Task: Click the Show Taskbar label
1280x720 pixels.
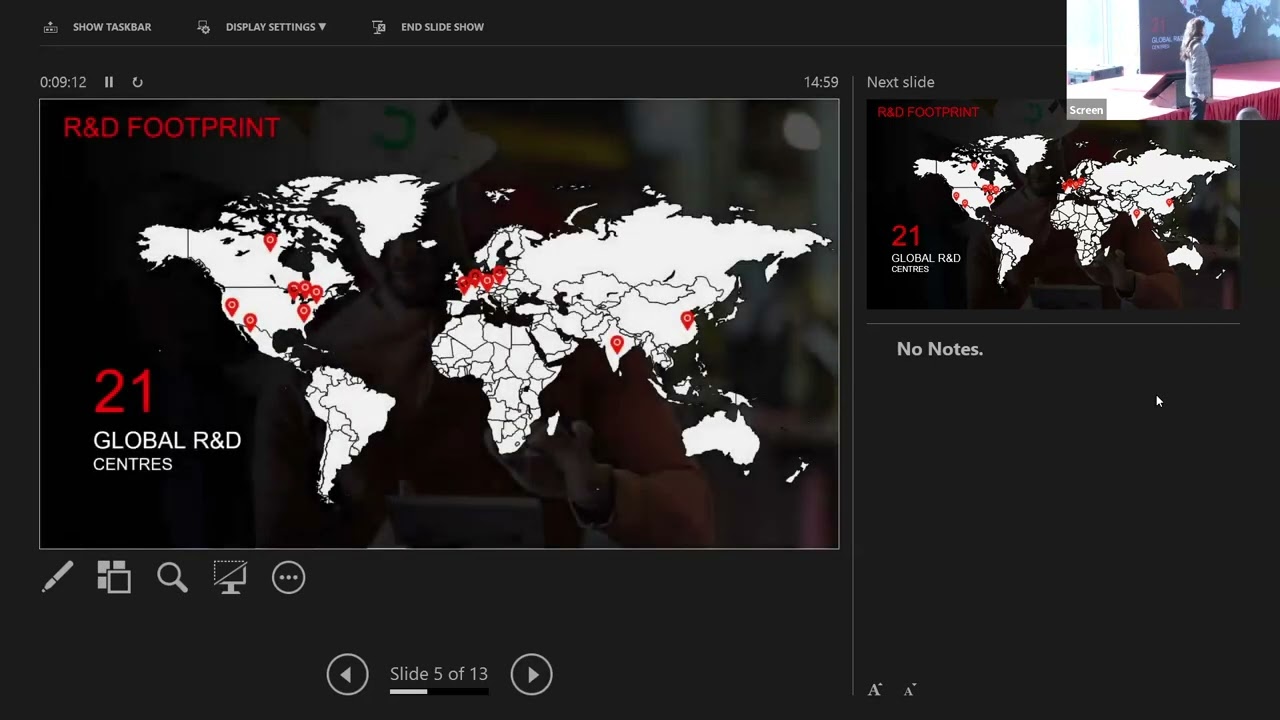Action: tap(112, 27)
